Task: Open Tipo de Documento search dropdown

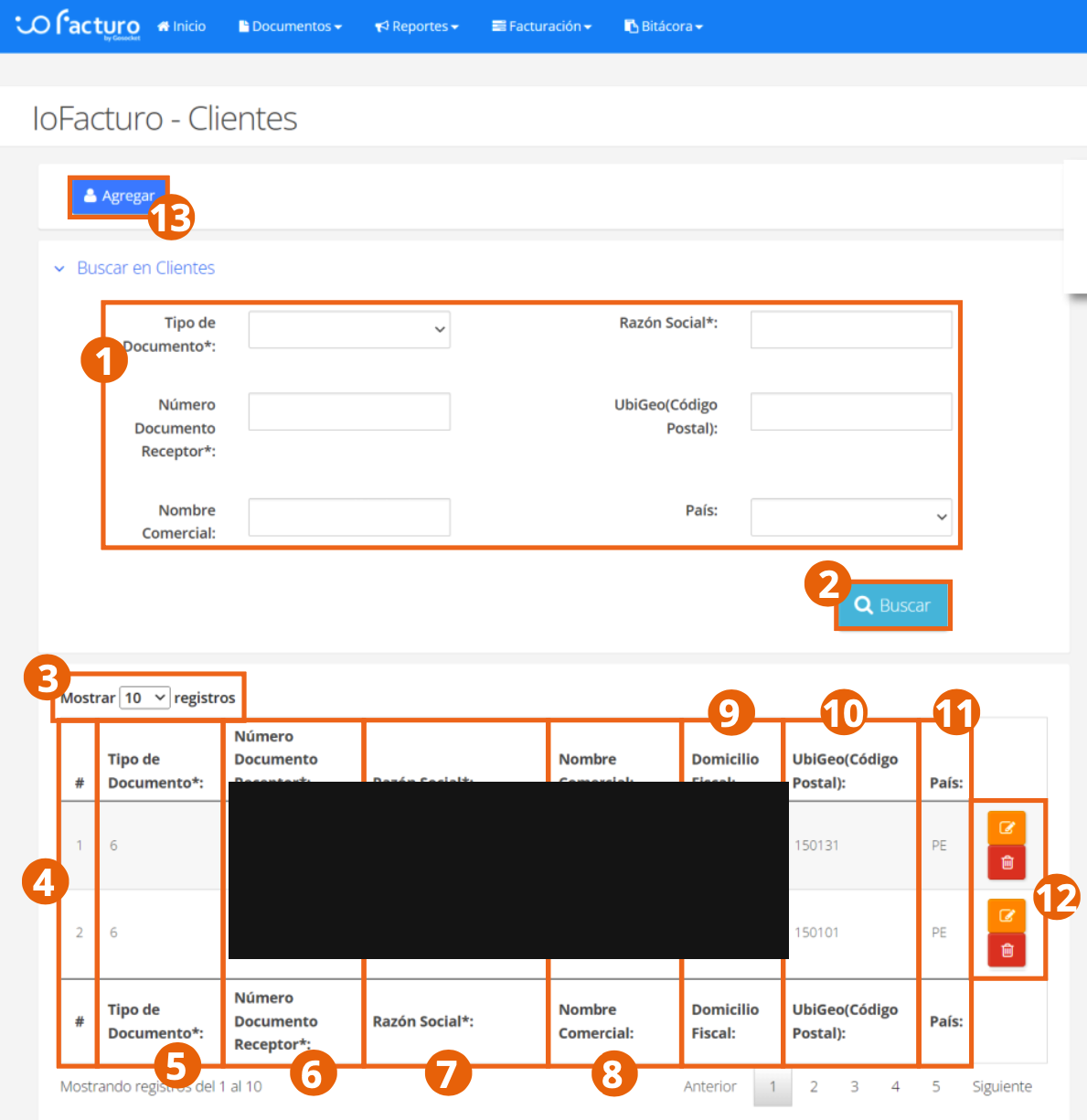Action: [x=349, y=329]
